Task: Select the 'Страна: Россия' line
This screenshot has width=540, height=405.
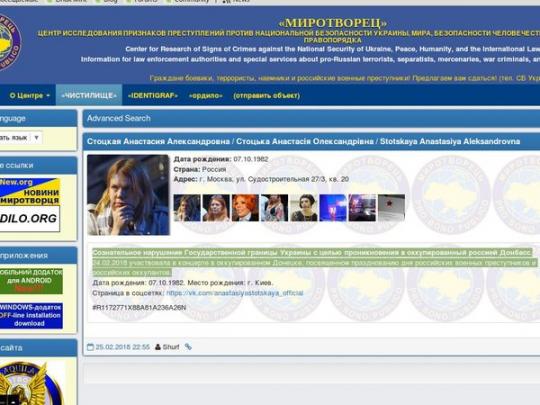Action: tap(200, 169)
